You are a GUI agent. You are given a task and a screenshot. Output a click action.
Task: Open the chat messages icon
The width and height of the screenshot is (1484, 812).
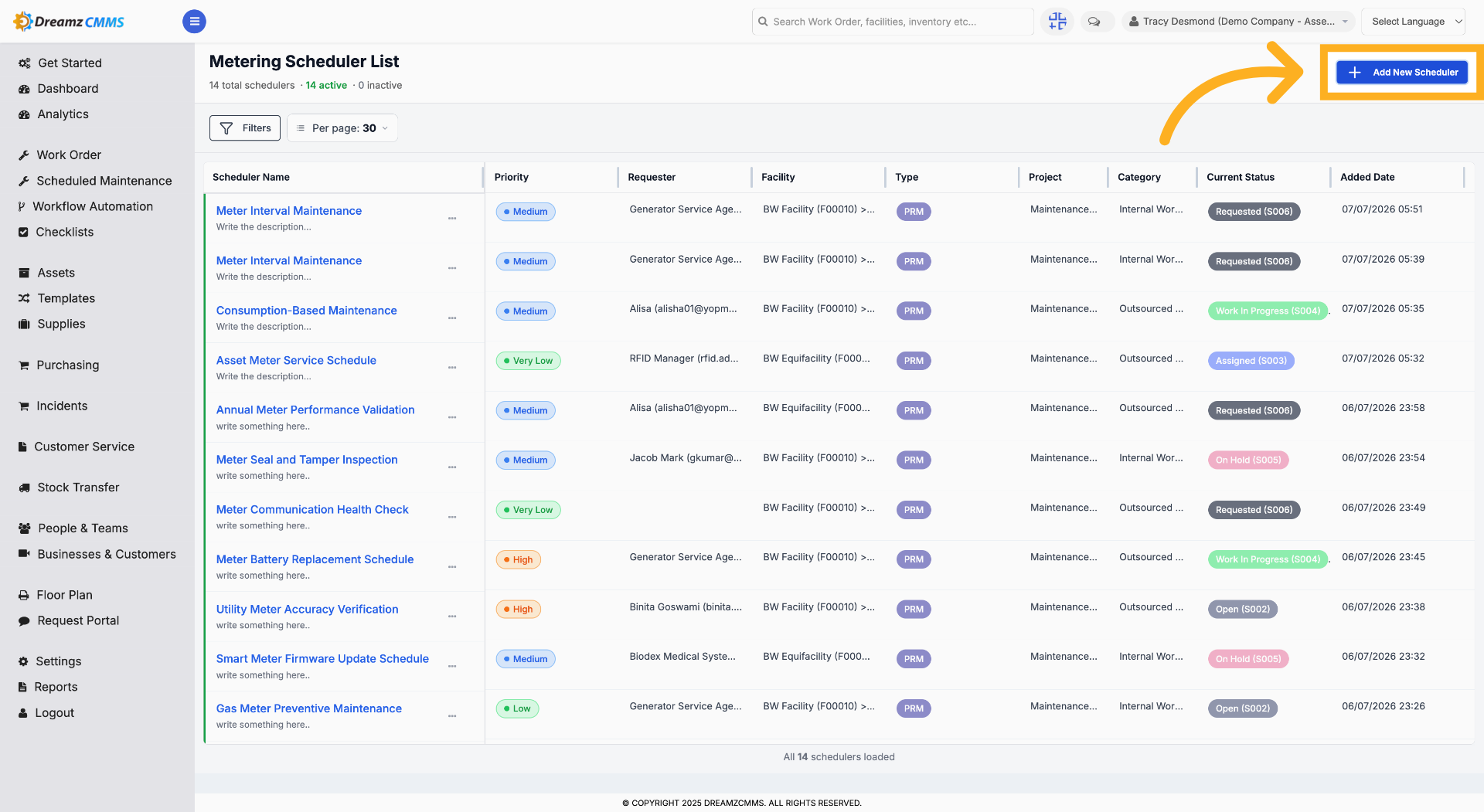[1094, 22]
